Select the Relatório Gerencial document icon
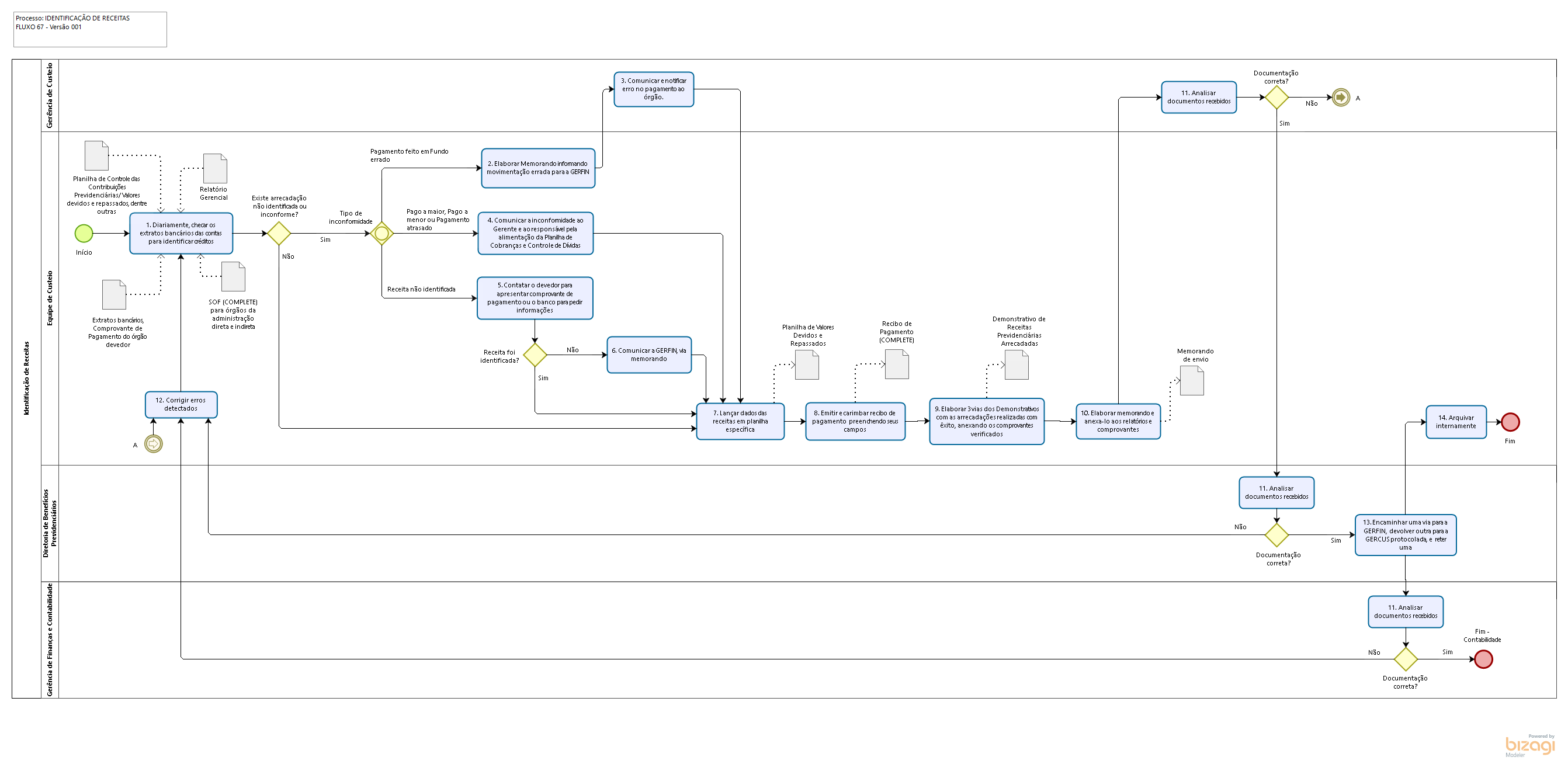Image resolution: width=1568 pixels, height=764 pixels. [215, 169]
